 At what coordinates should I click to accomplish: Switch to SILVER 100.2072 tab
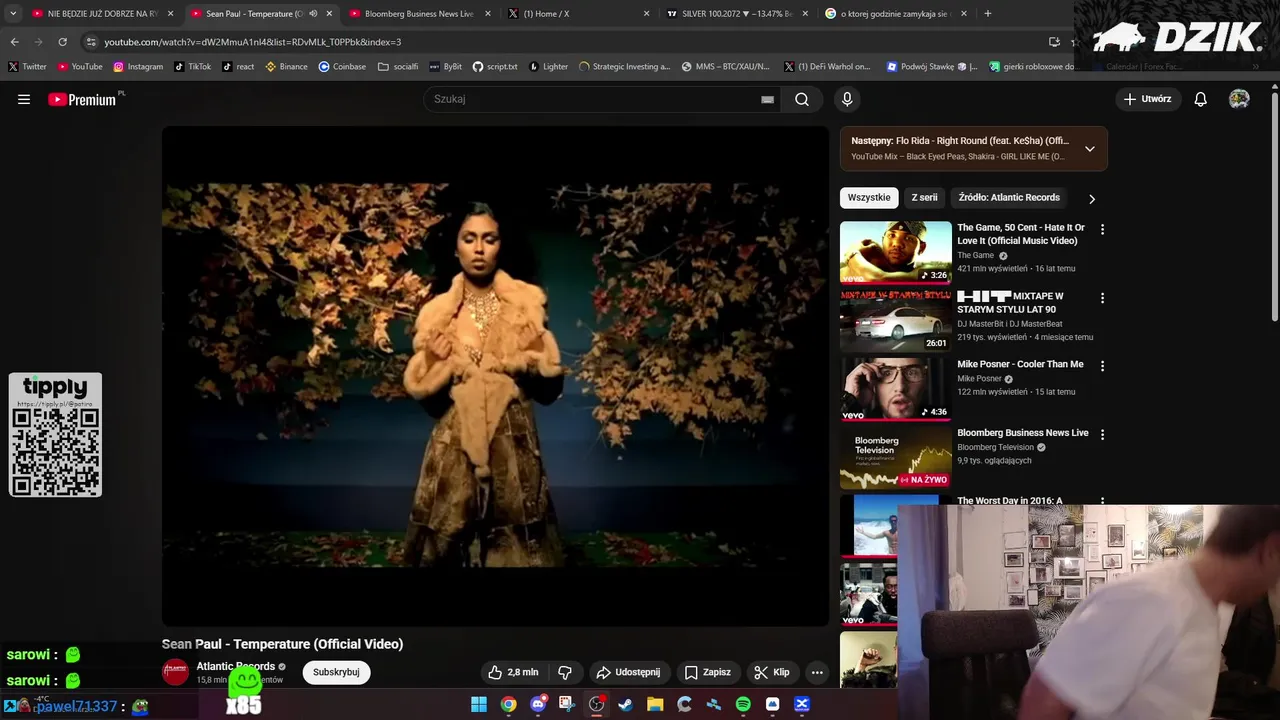coord(737,14)
